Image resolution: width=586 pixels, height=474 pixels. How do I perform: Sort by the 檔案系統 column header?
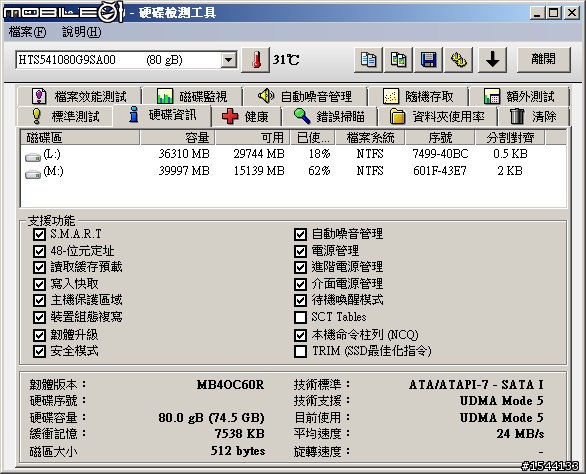(x=370, y=138)
